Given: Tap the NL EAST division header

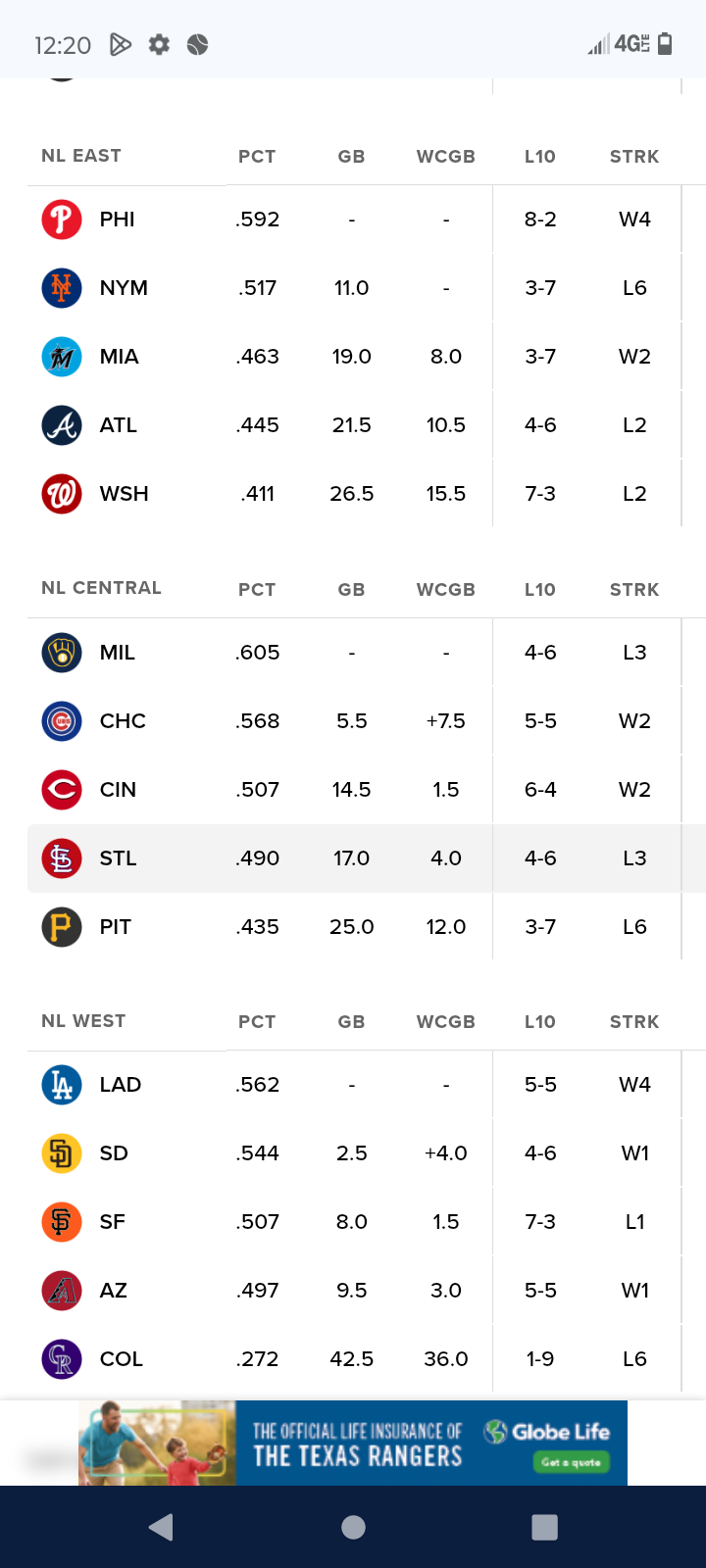Looking at the screenshot, I should (x=81, y=156).
